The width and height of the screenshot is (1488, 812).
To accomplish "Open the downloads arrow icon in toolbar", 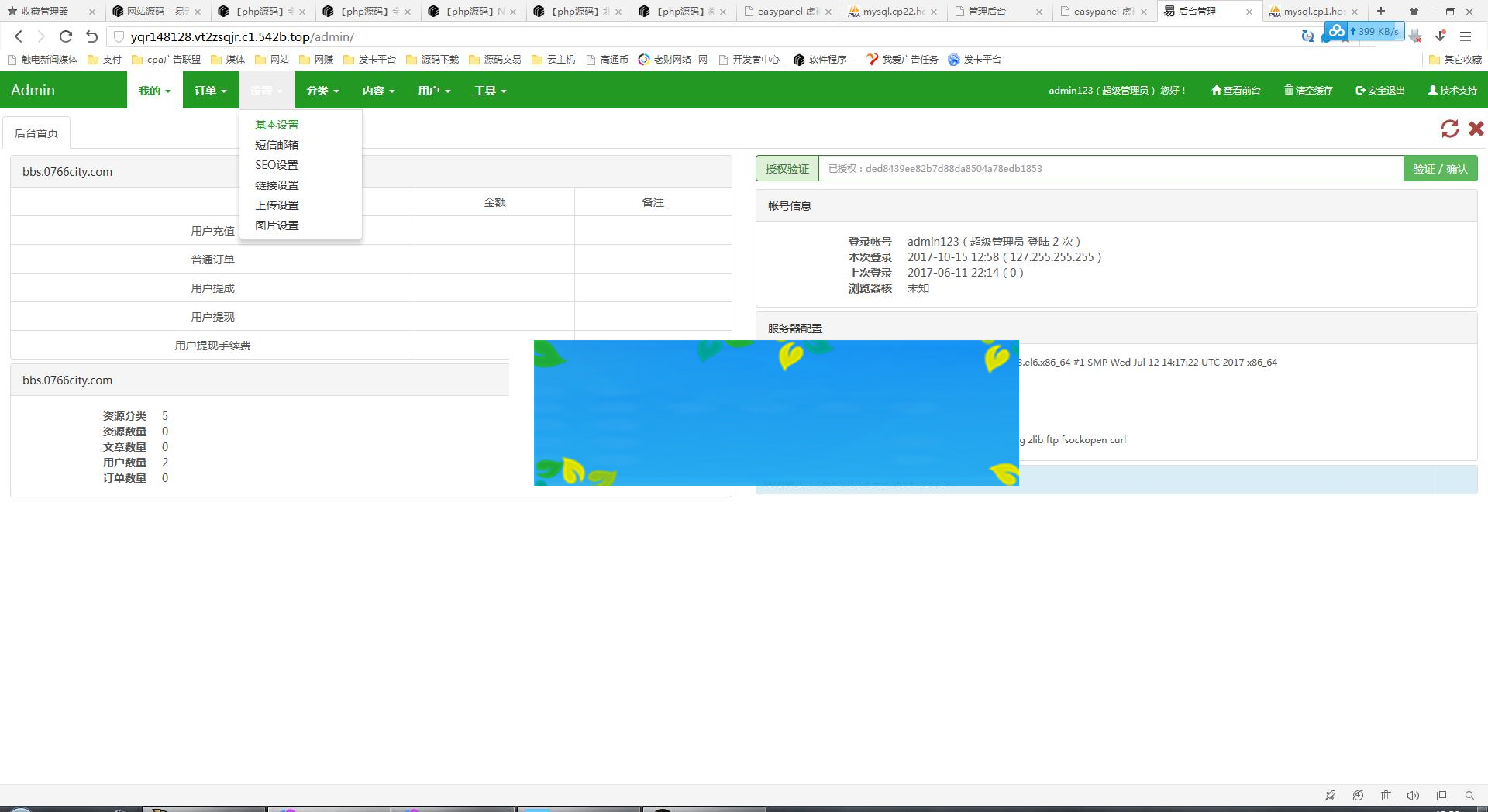I will 1440,36.
